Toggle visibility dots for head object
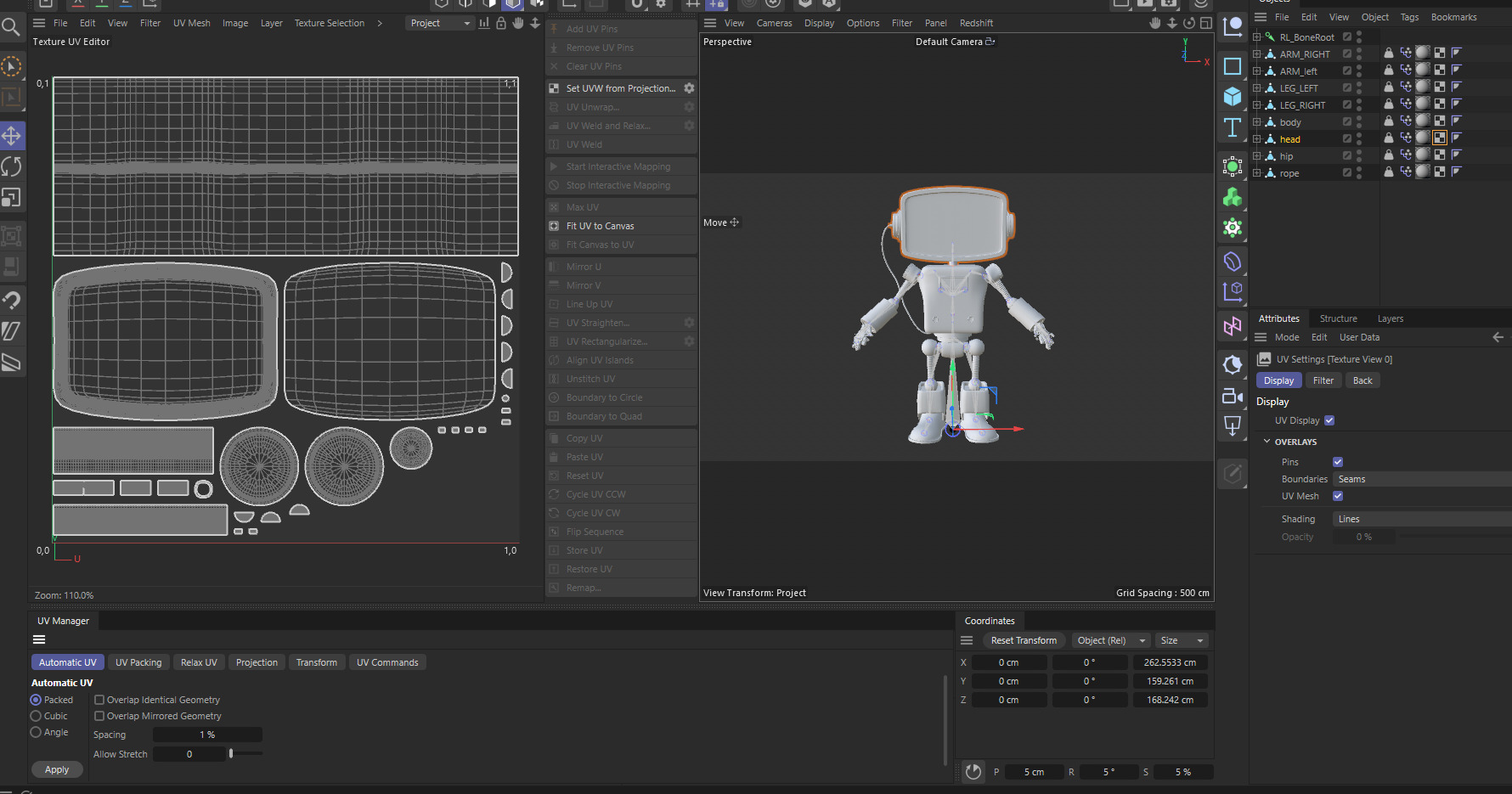Screen dimensions: 1512x794 point(1359,138)
